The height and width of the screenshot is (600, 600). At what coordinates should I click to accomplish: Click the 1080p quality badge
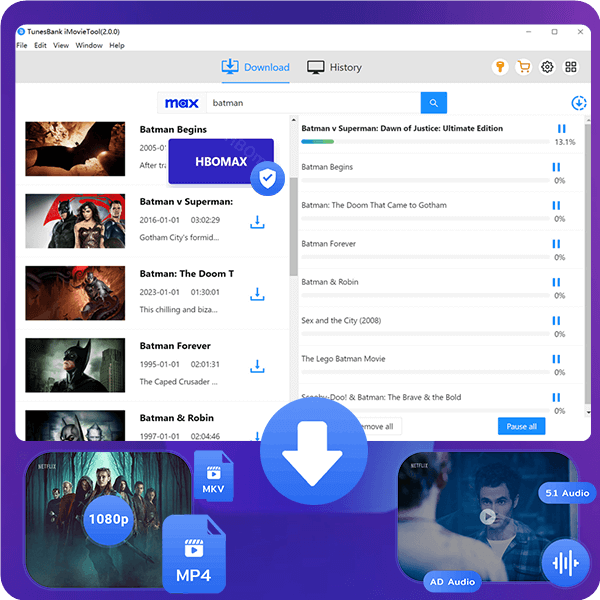click(109, 519)
